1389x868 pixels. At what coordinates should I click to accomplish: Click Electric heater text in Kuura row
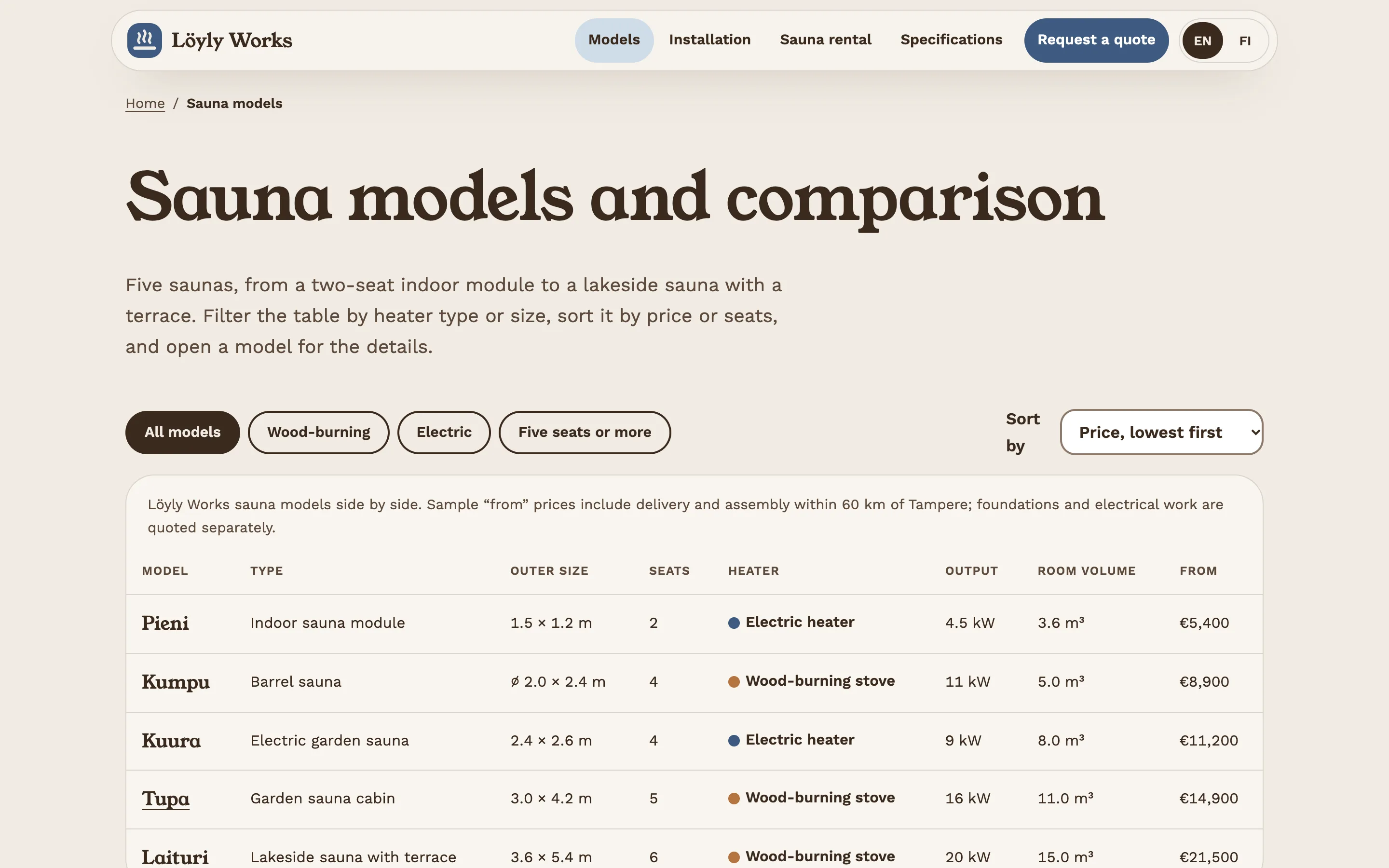coord(800,739)
